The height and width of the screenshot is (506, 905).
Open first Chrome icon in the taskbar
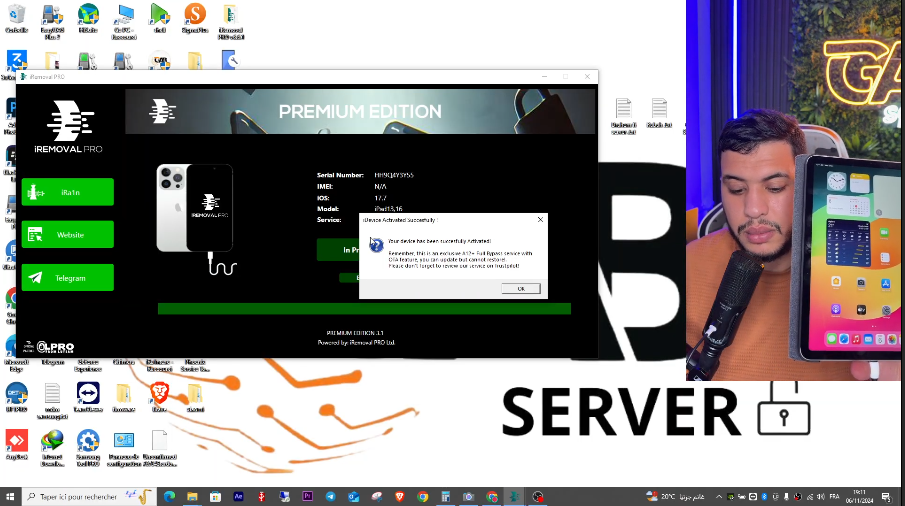click(422, 496)
